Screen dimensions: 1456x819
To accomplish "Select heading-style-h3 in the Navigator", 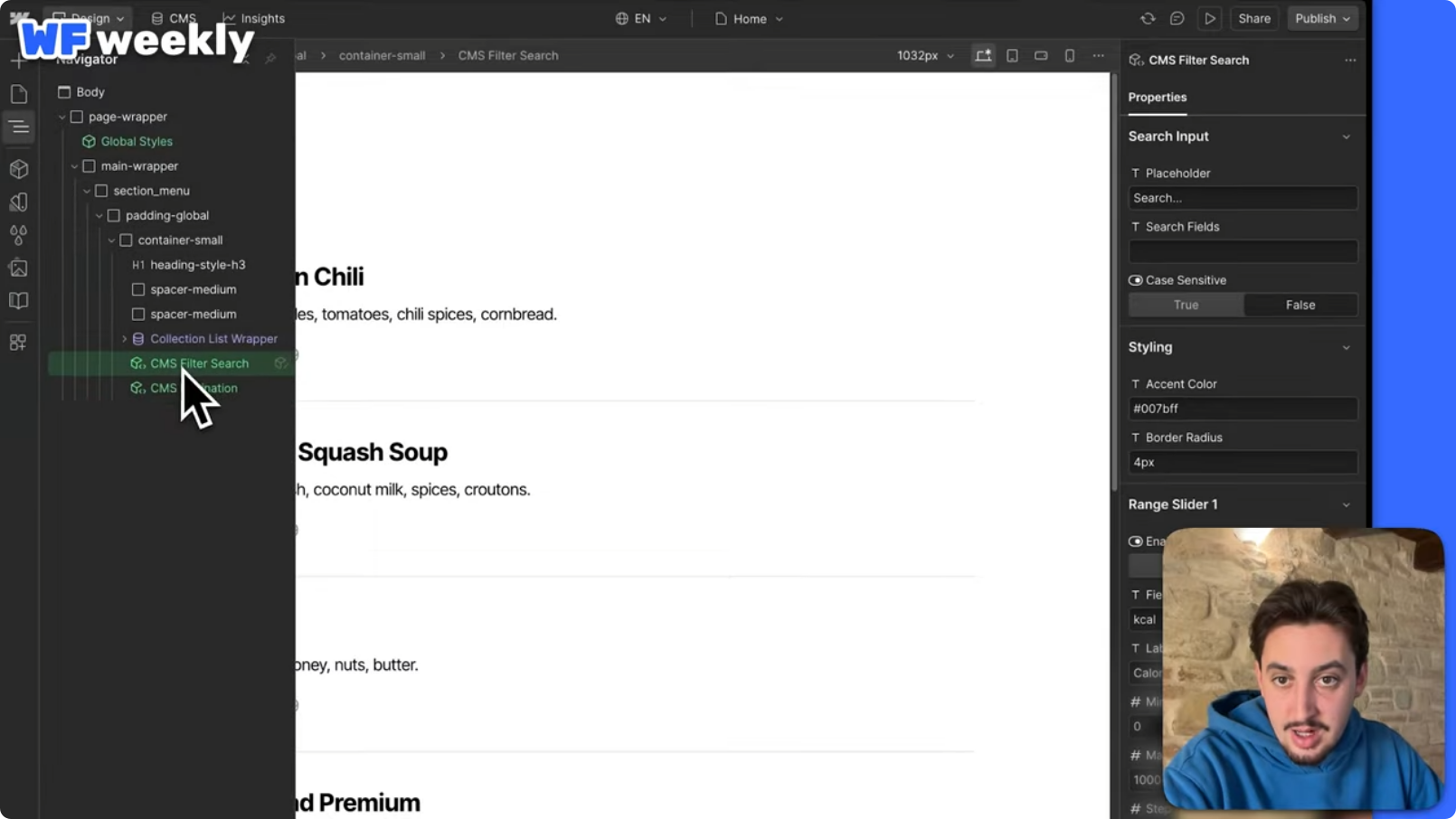I will [x=197, y=265].
